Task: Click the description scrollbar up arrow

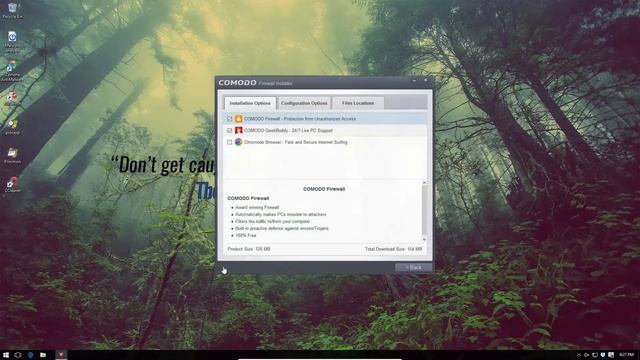Action: 424,182
